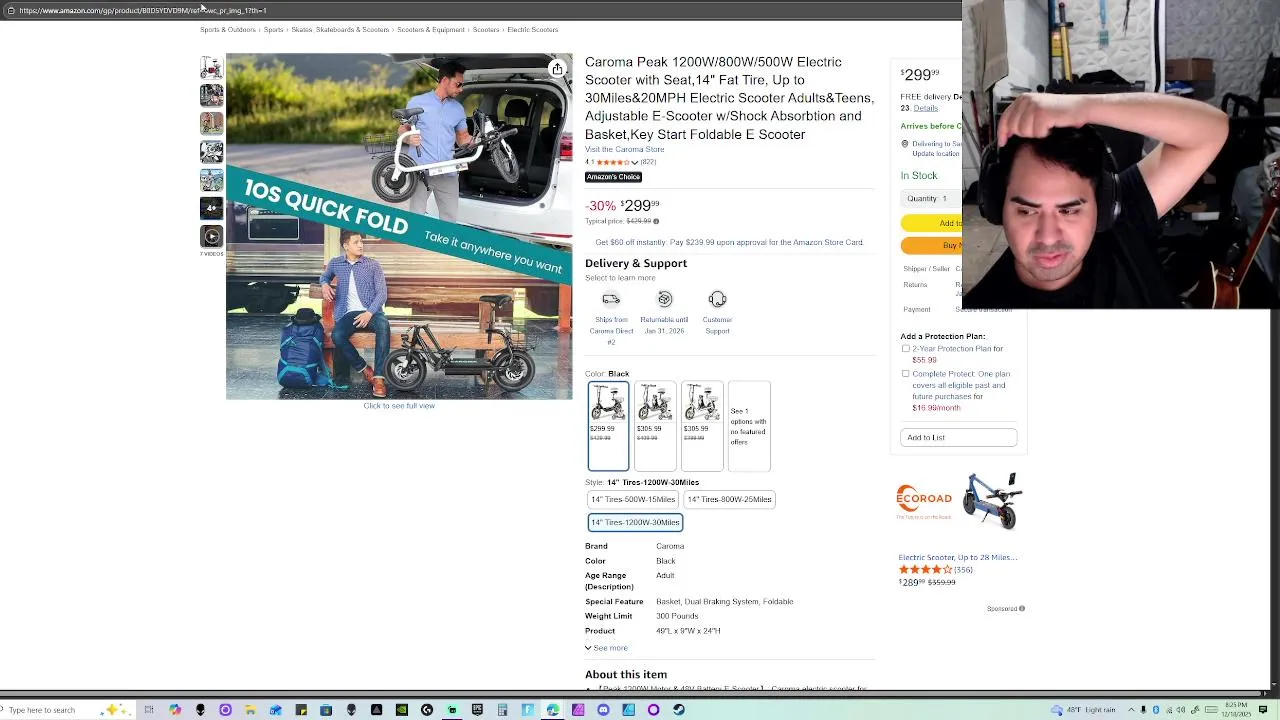
Task: Click the share icon on product image
Action: click(x=557, y=69)
